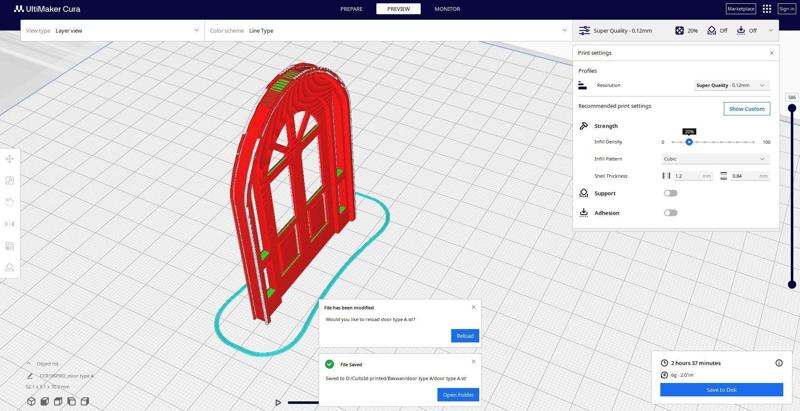The image size is (800, 411).
Task: Open the Resolution profile dropdown
Action: click(x=732, y=85)
